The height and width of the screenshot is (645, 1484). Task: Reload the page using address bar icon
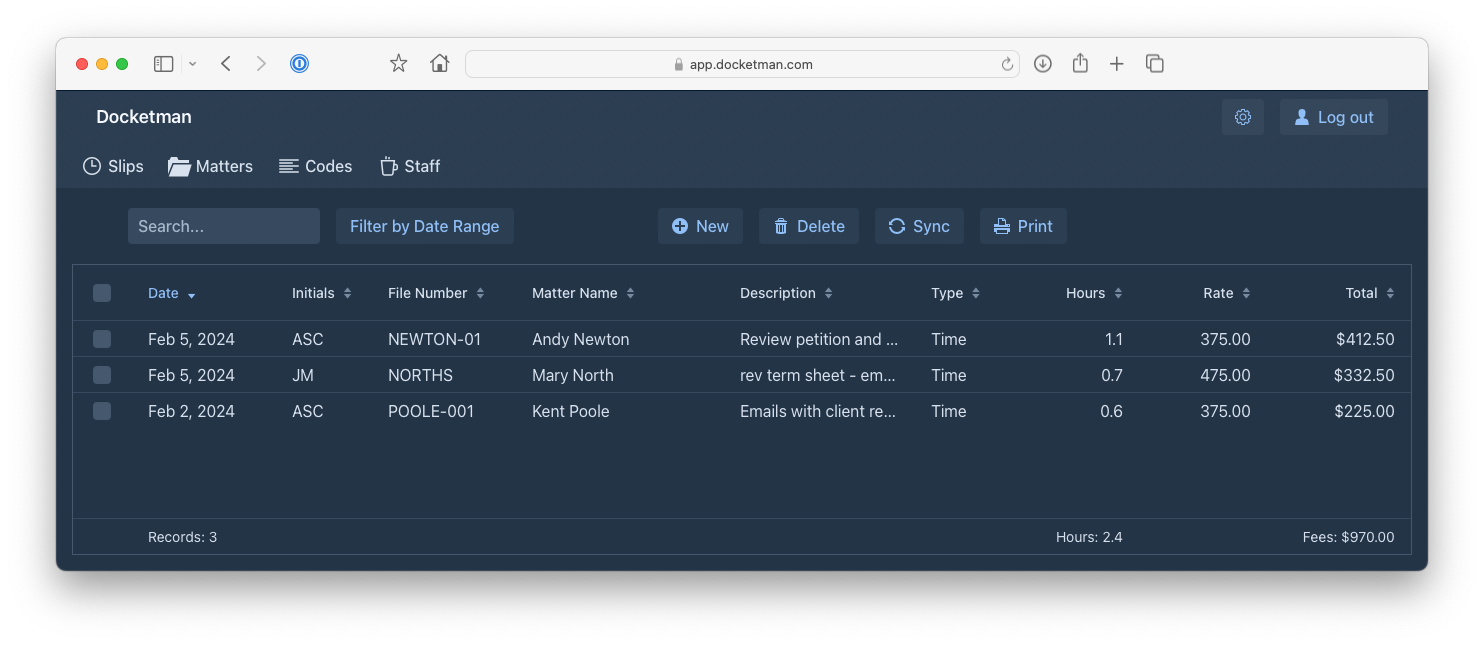click(1006, 64)
